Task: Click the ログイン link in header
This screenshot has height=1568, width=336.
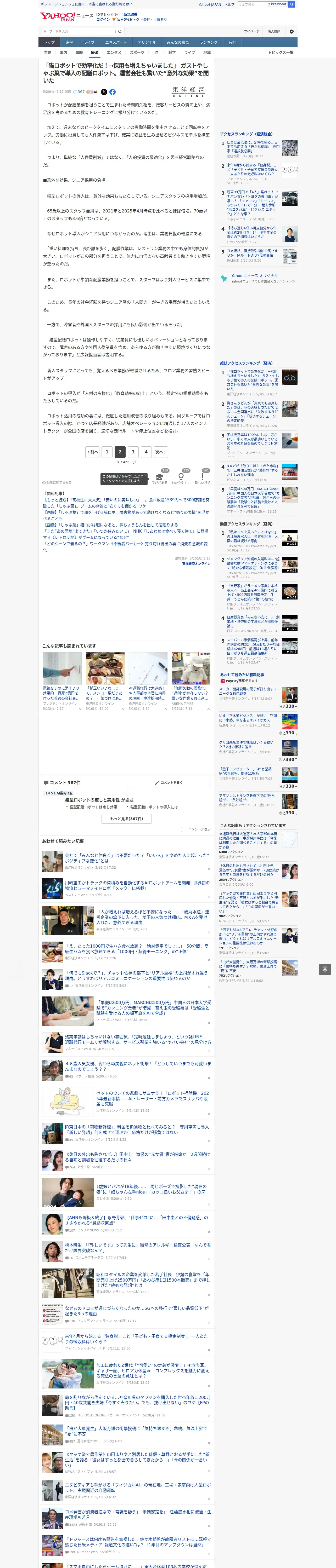Action: pos(103,20)
